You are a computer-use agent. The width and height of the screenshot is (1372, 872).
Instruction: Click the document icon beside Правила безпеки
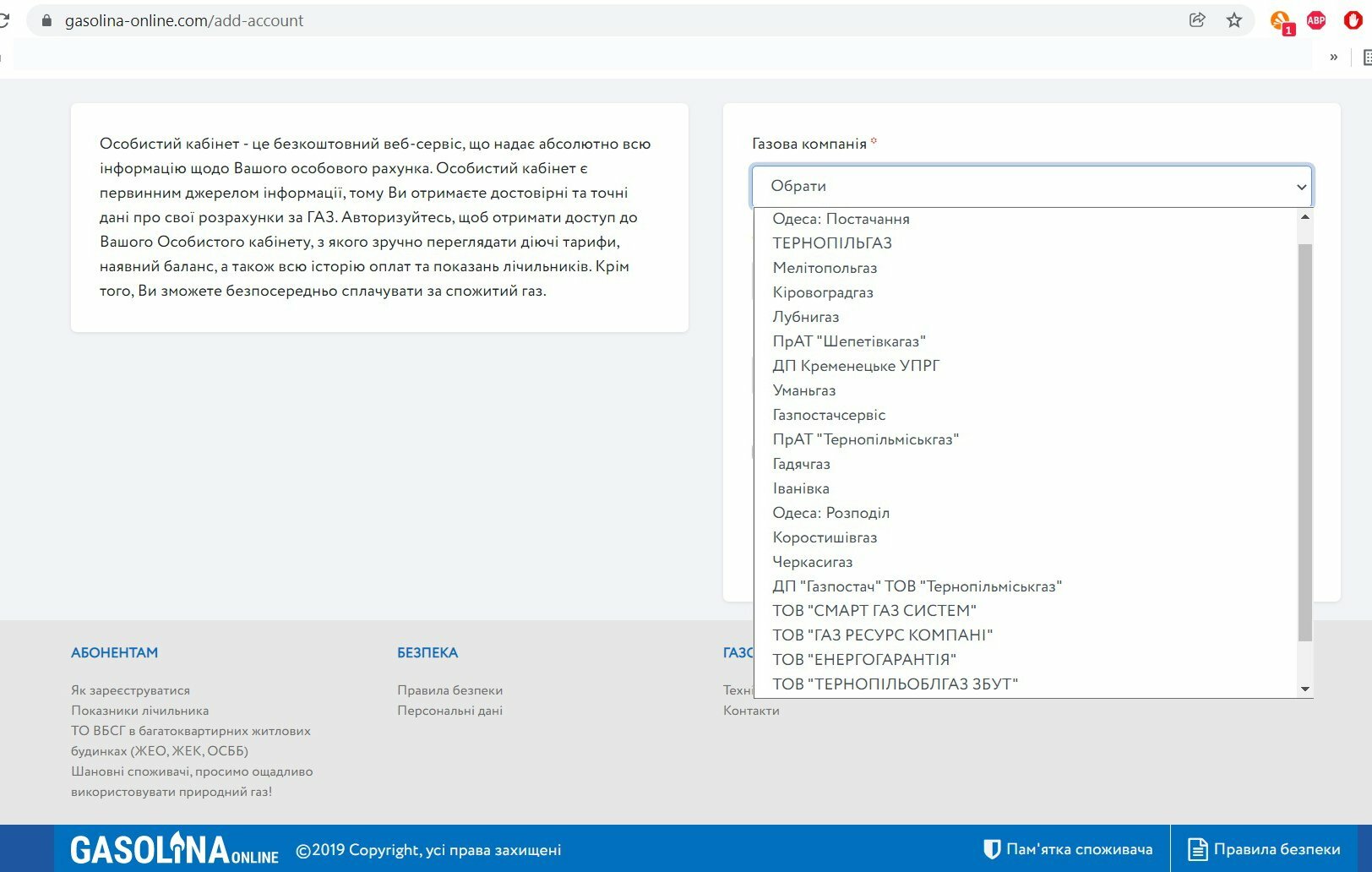coord(1197,849)
